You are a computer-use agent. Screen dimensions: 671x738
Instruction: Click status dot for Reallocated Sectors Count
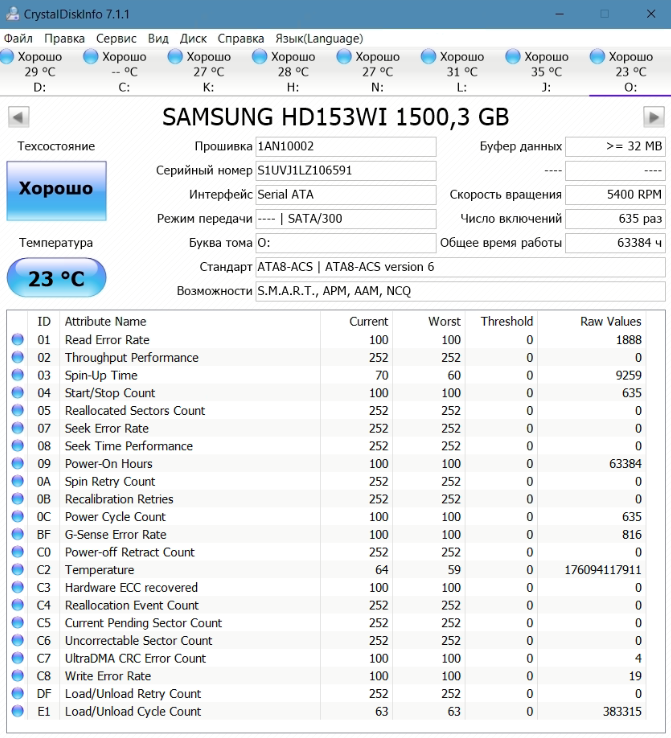[18, 410]
